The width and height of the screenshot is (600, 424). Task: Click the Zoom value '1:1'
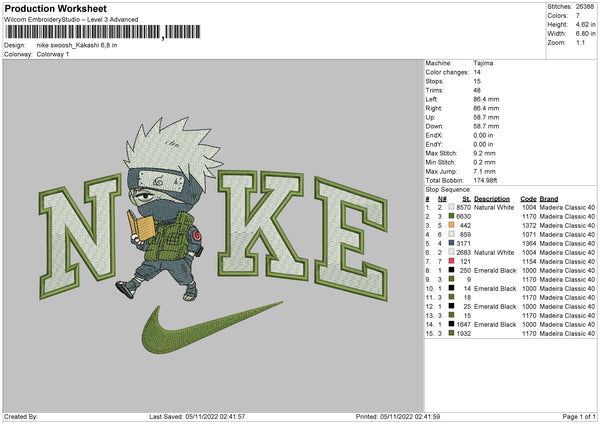580,42
